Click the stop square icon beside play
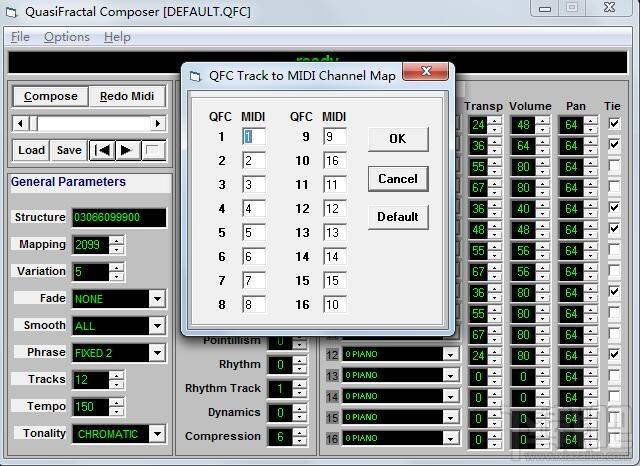 (153, 150)
